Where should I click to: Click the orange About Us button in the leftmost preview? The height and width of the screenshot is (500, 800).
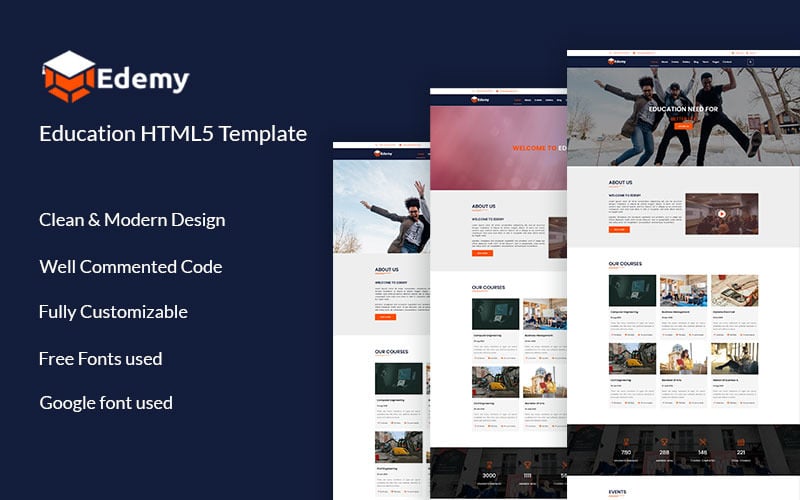pos(385,316)
